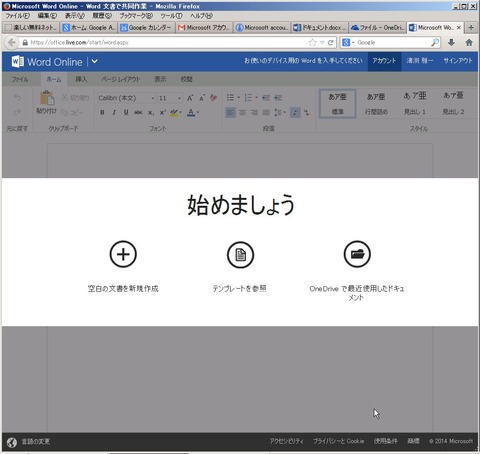This screenshot has height=454, width=480.
Task: Click the redo arrow icon
Action: pos(17,112)
